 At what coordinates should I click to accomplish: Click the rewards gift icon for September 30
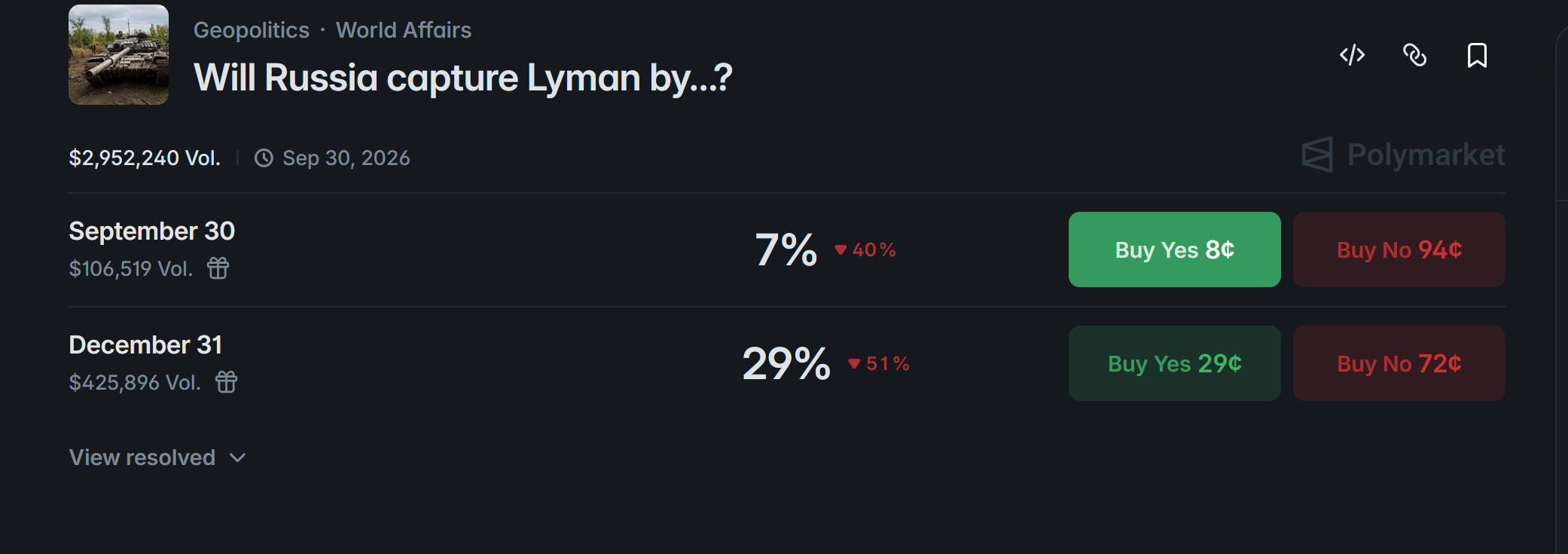coord(218,268)
